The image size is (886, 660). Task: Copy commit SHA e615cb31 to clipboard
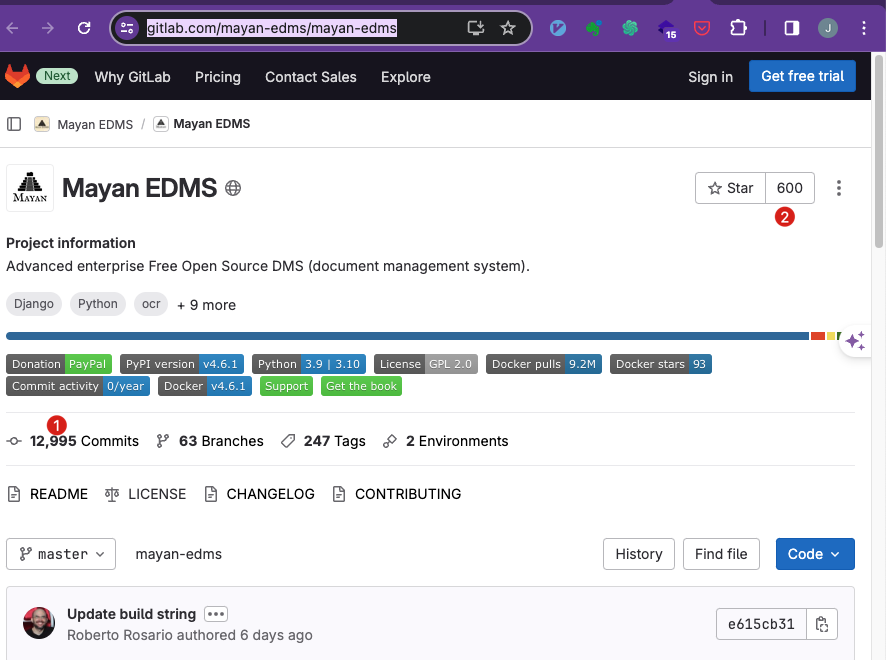[x=822, y=624]
